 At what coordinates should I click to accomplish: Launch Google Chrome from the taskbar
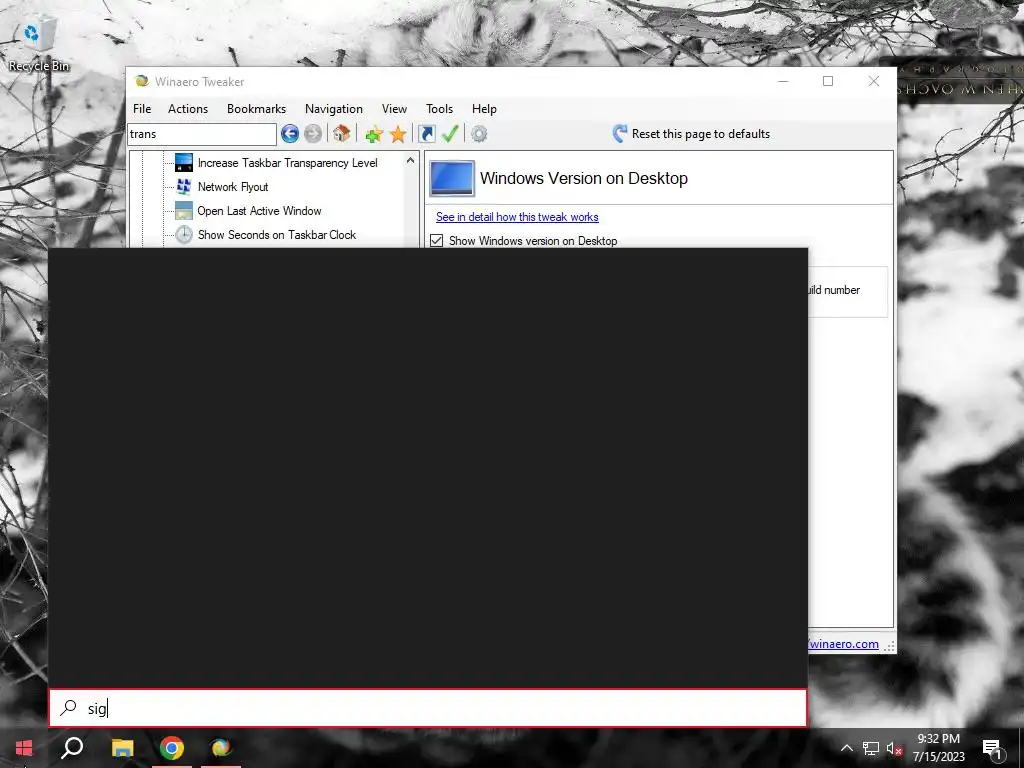point(172,748)
